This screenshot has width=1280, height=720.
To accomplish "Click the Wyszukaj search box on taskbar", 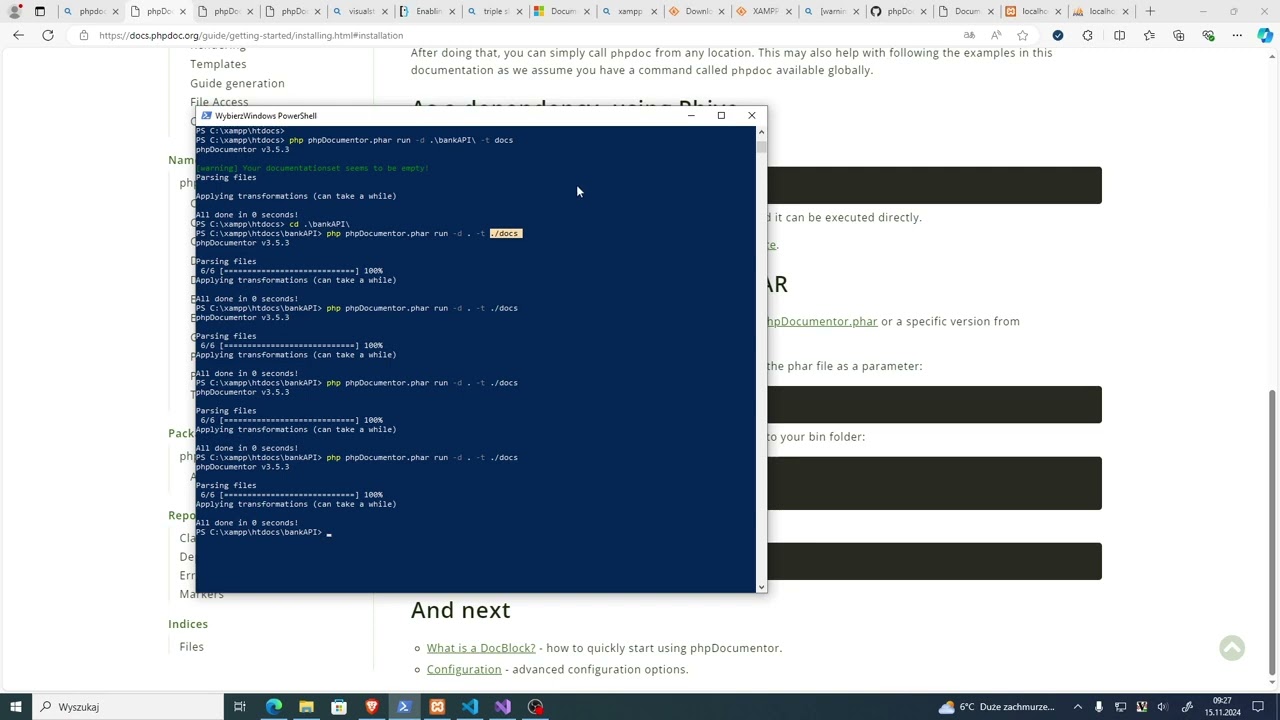I will point(128,707).
